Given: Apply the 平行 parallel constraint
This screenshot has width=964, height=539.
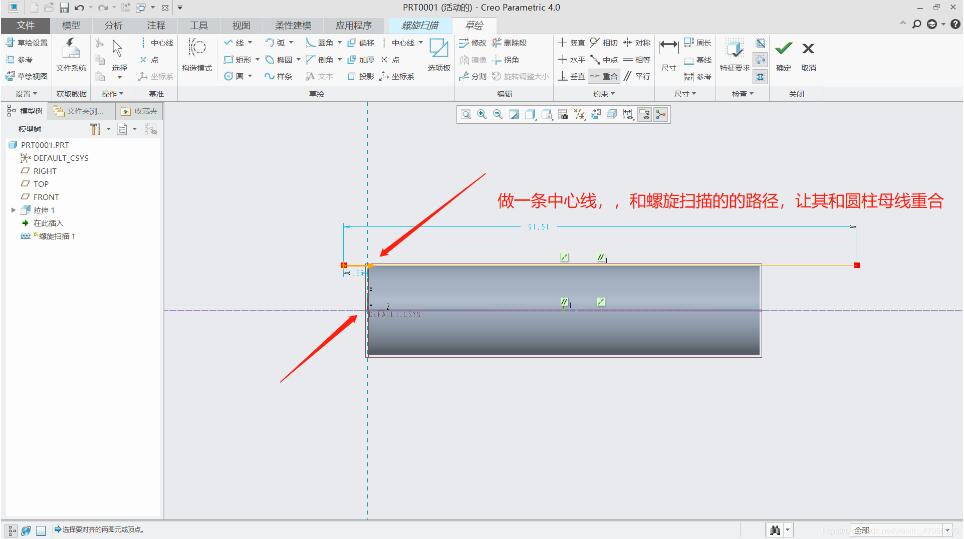Looking at the screenshot, I should tap(637, 76).
